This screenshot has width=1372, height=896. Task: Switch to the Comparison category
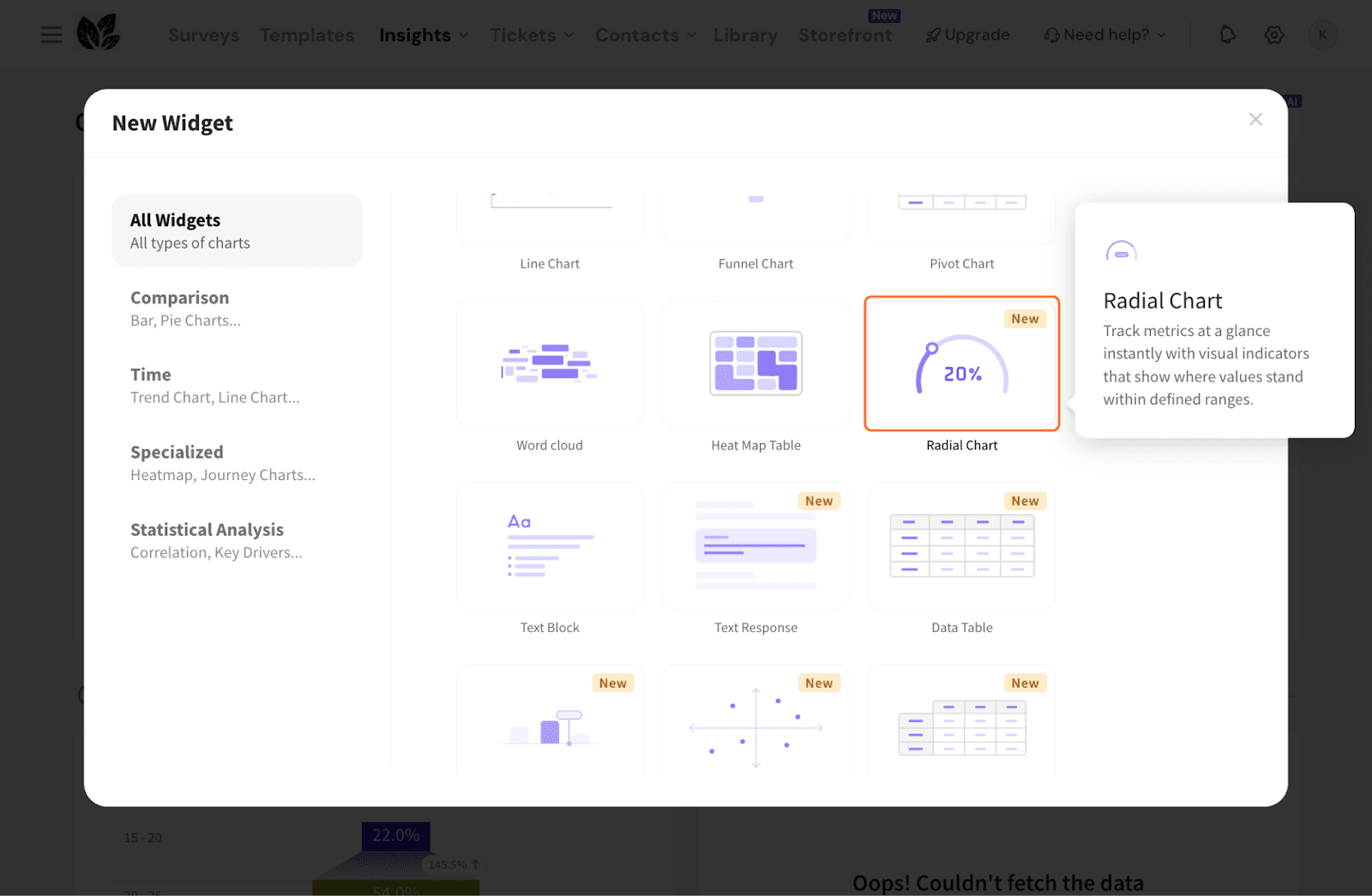pos(237,309)
